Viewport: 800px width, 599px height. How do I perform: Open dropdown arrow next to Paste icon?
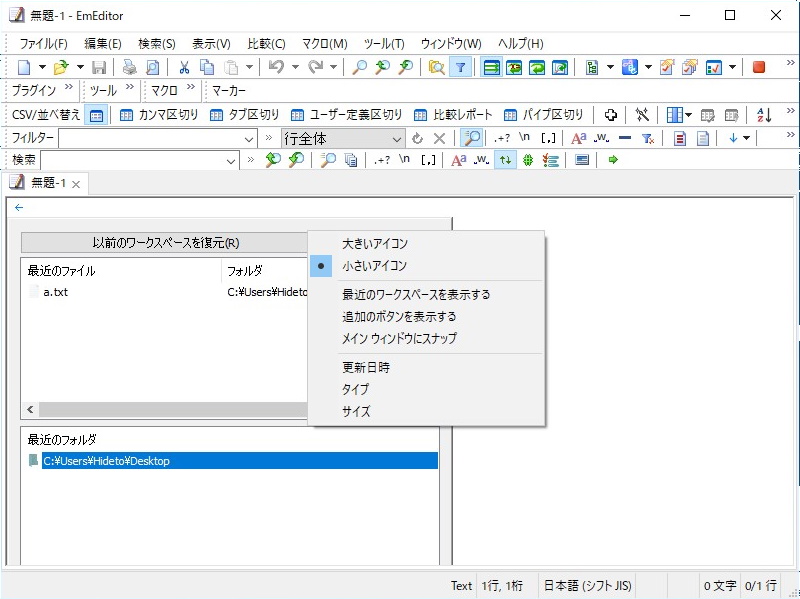point(249,67)
